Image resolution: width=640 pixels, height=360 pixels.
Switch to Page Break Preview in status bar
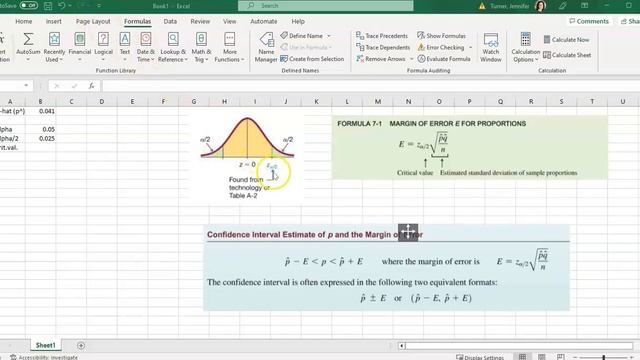[x=561, y=357]
